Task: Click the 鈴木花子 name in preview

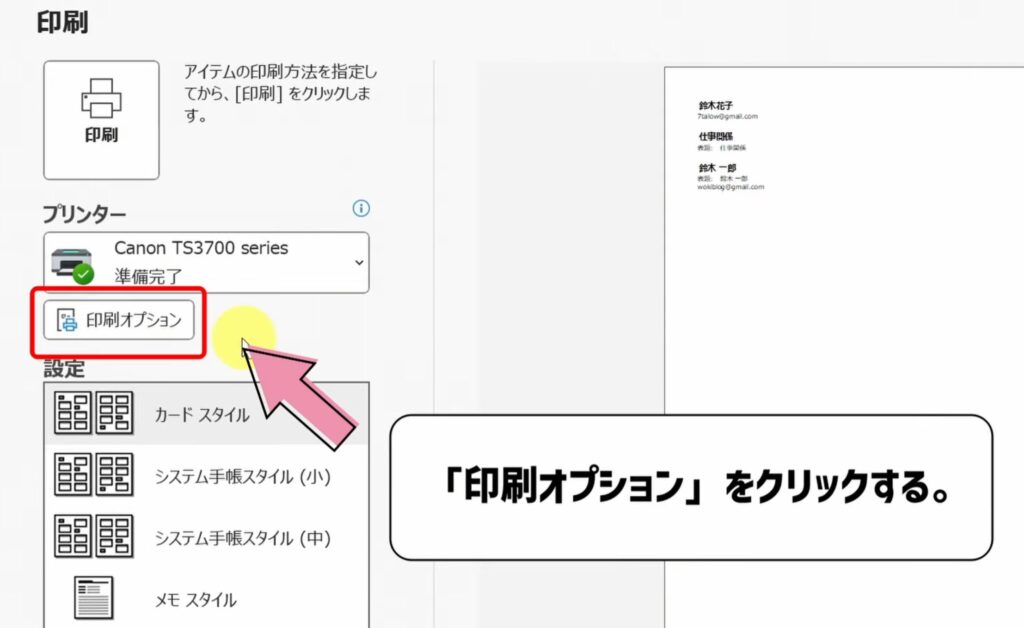Action: 716,105
